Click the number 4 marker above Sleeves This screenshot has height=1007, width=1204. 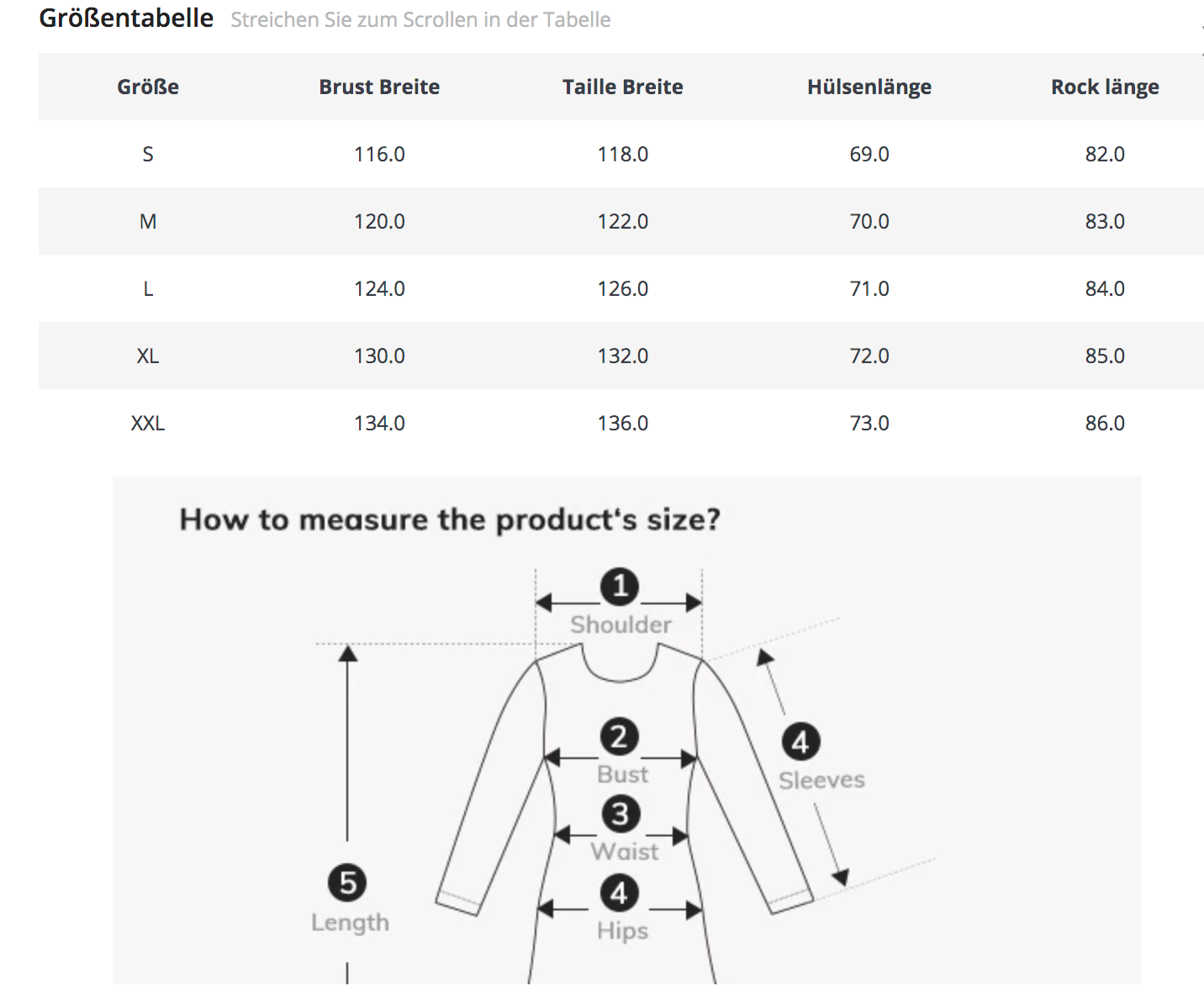tap(800, 742)
